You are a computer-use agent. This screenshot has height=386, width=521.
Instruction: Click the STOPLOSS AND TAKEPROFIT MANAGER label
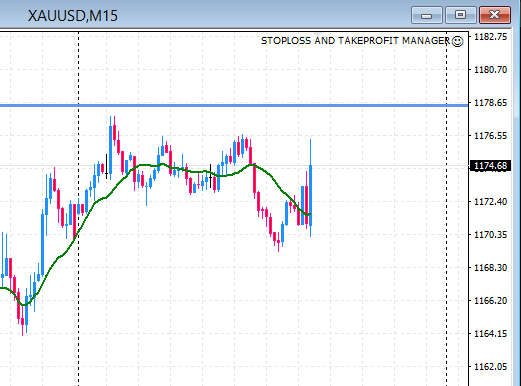click(355, 41)
